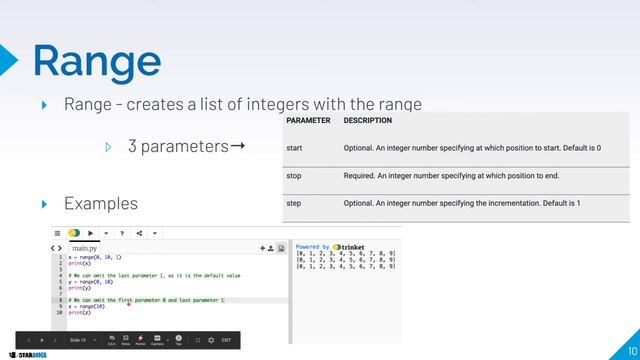Toggle Captions in presenter bar
Viewport: 640px width, 360px height.
tap(157, 340)
